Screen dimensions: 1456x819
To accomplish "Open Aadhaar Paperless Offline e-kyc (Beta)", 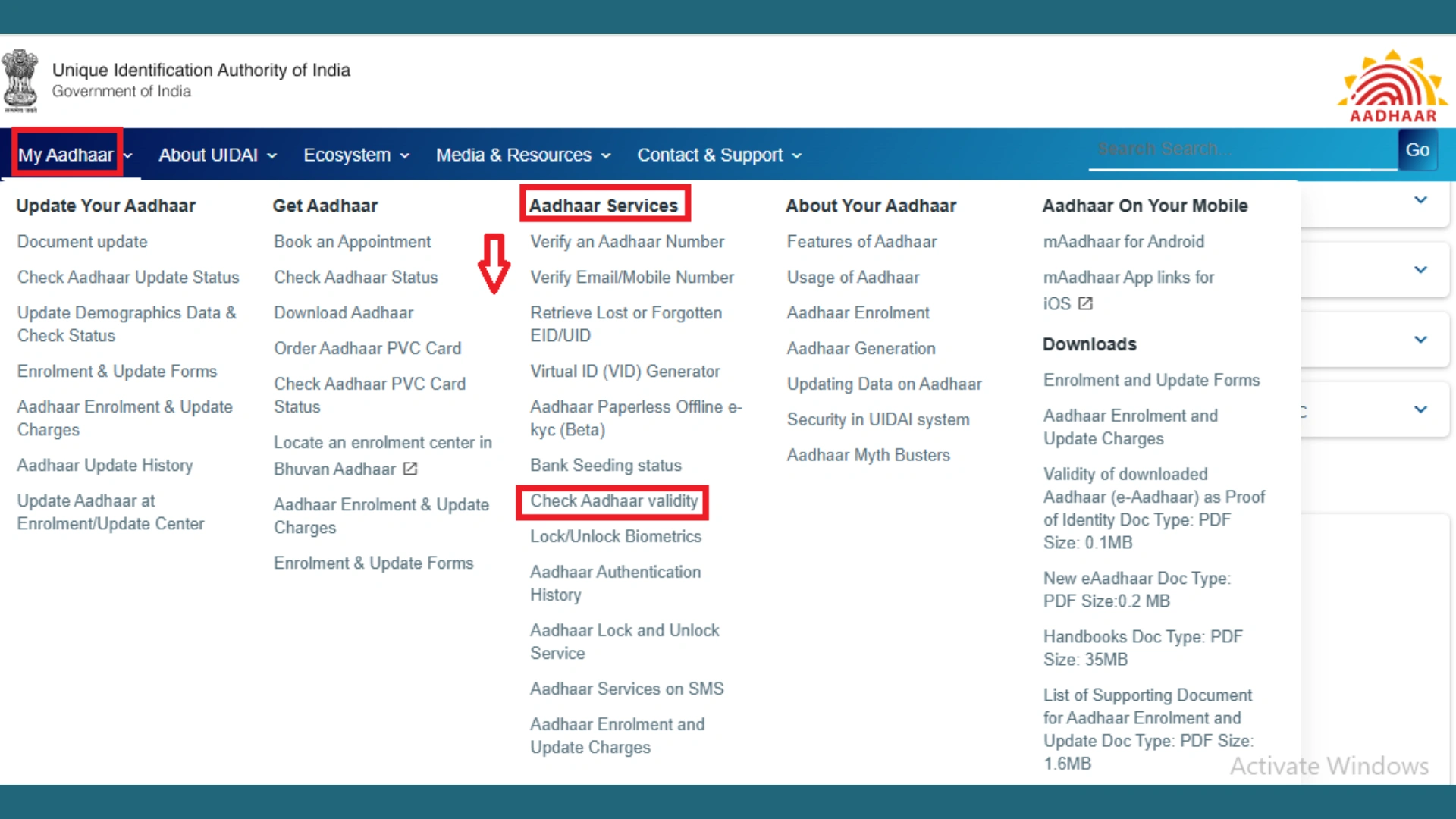I will tap(636, 418).
